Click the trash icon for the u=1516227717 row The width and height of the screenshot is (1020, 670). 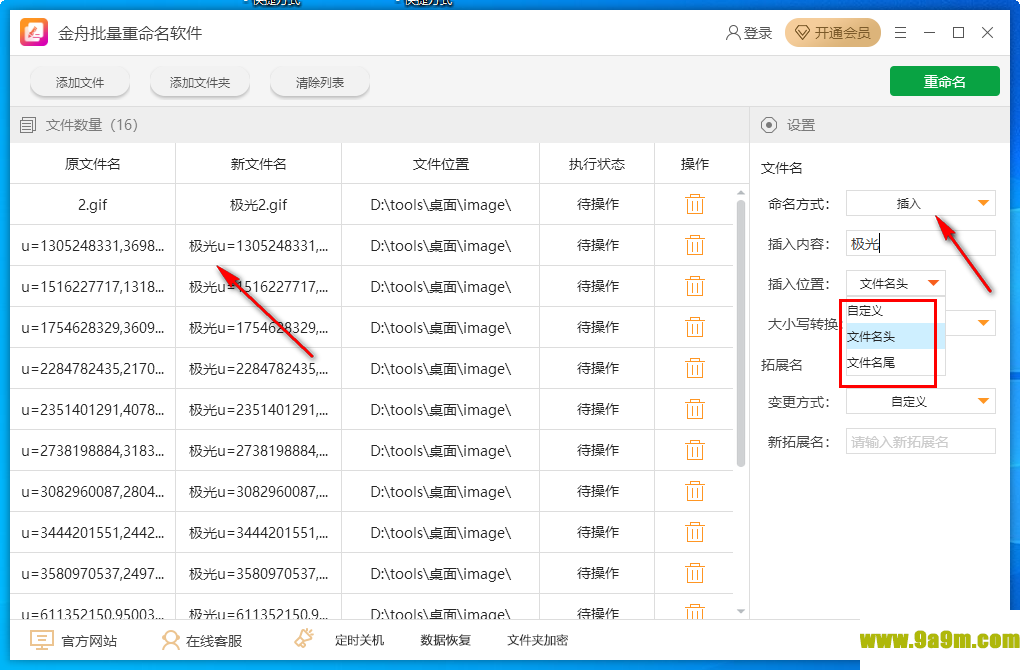click(695, 286)
